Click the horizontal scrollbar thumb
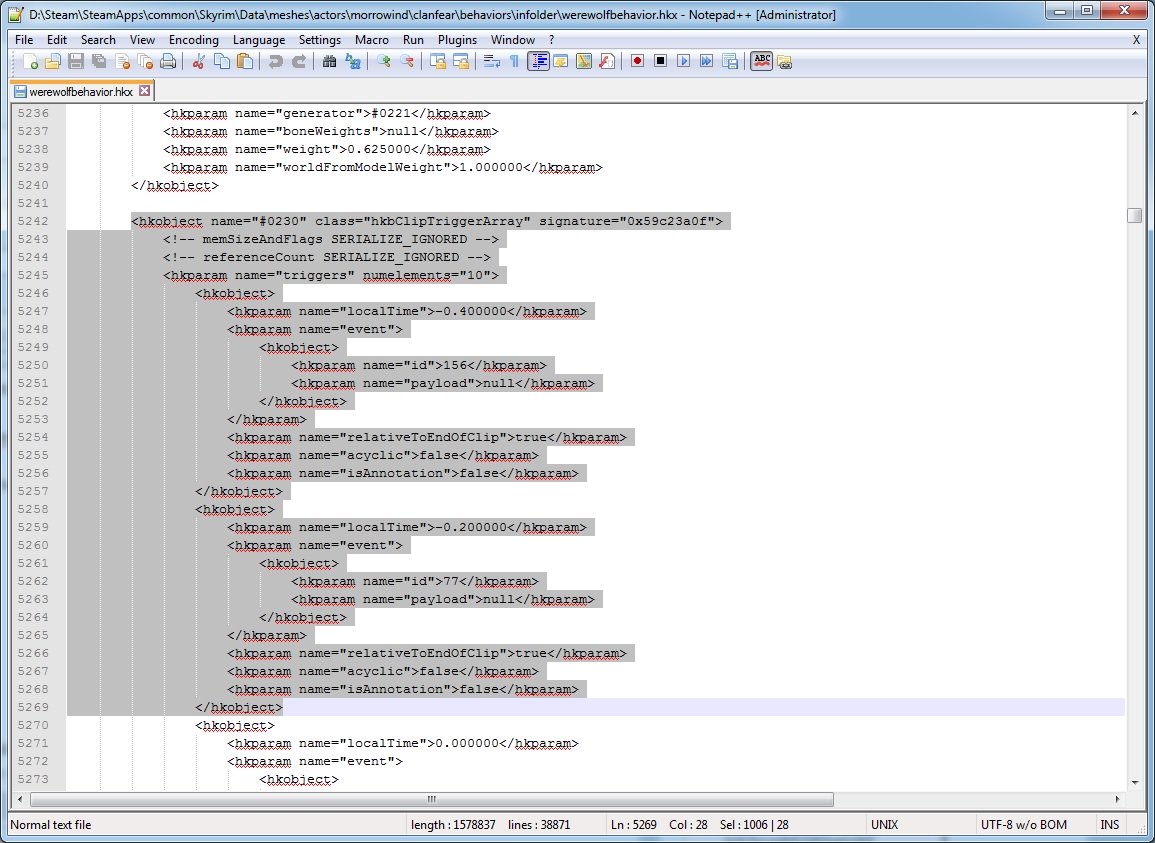Viewport: 1155px width, 843px height. (432, 799)
